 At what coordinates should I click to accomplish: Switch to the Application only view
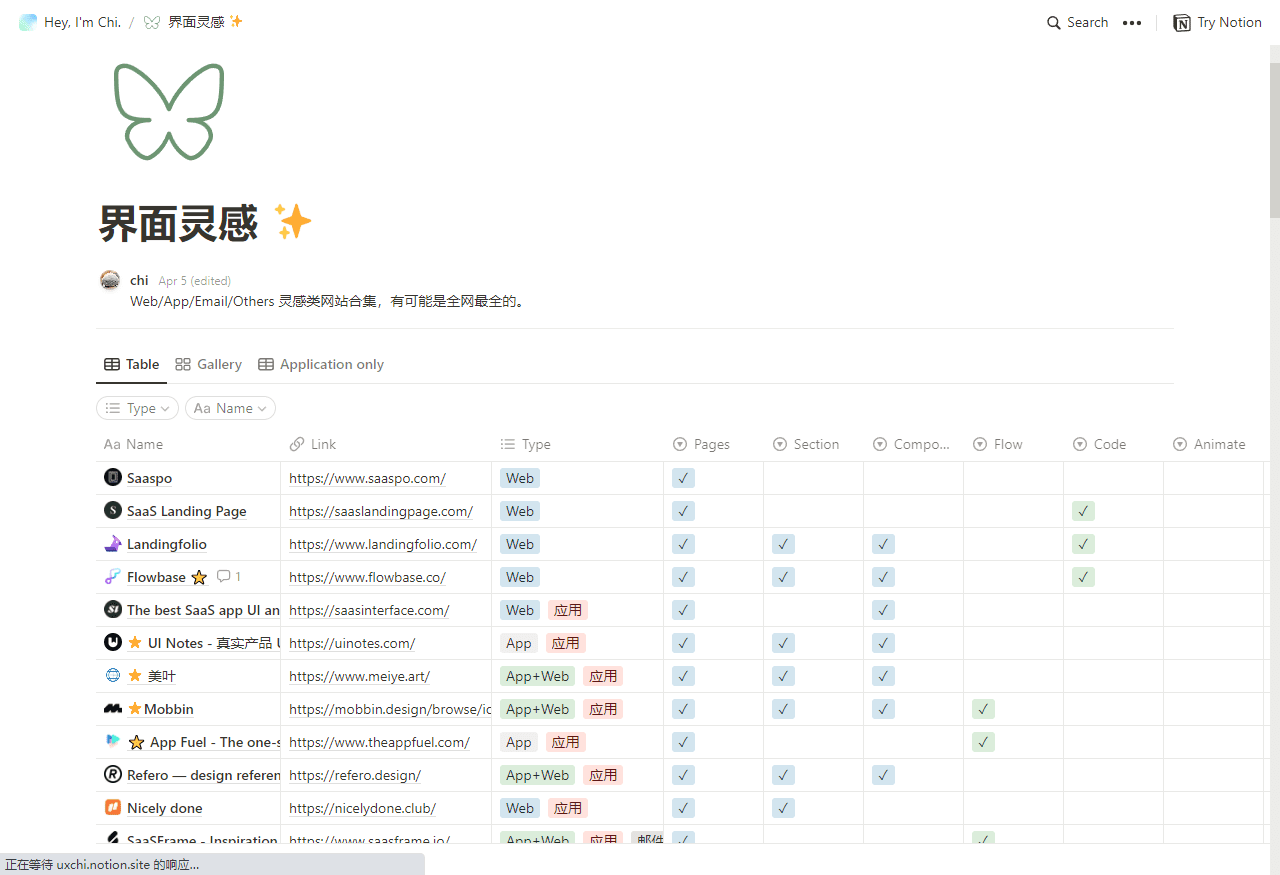320,364
